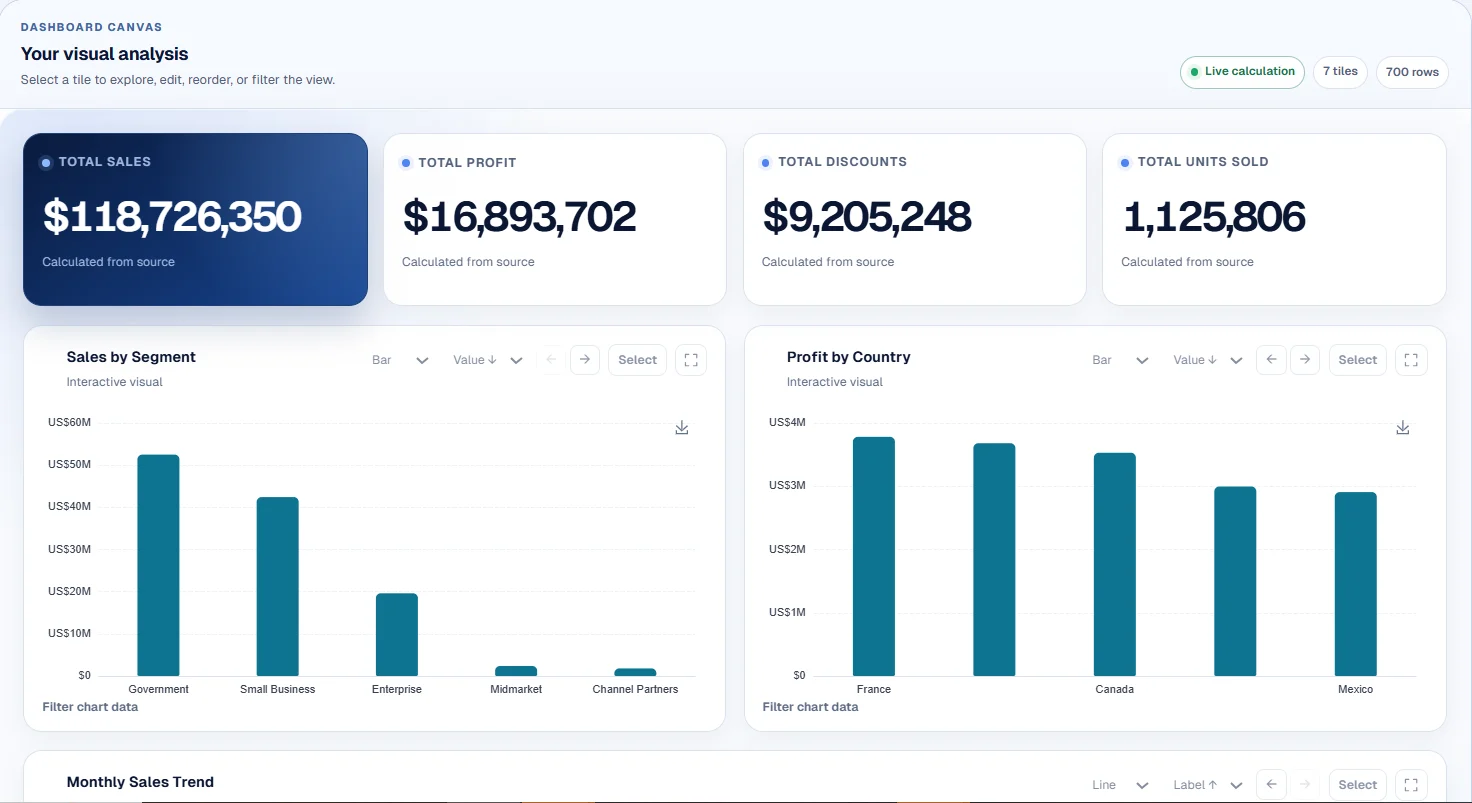This screenshot has height=803, width=1472.
Task: Move Monthly Sales Trend tile left
Action: (1271, 785)
